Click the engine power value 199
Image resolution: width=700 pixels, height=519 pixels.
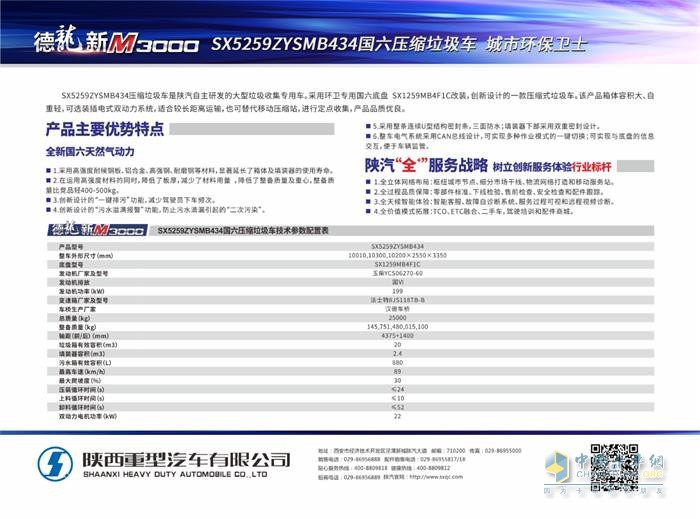coord(397,291)
